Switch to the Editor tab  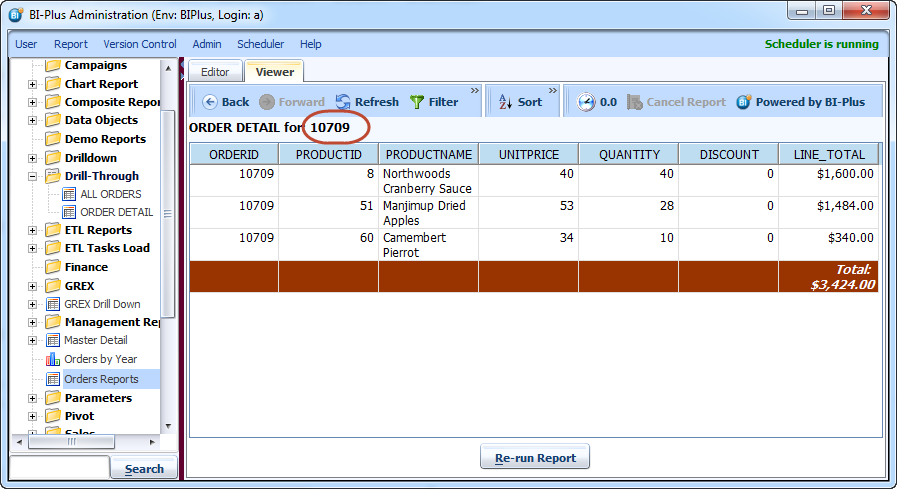point(215,72)
